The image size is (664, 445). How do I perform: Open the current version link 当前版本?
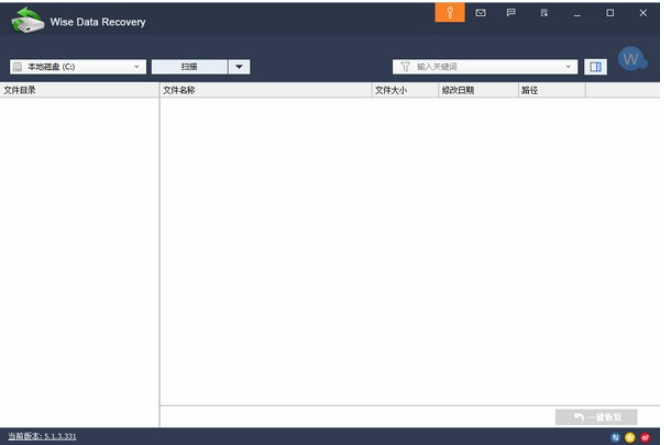click(x=42, y=436)
